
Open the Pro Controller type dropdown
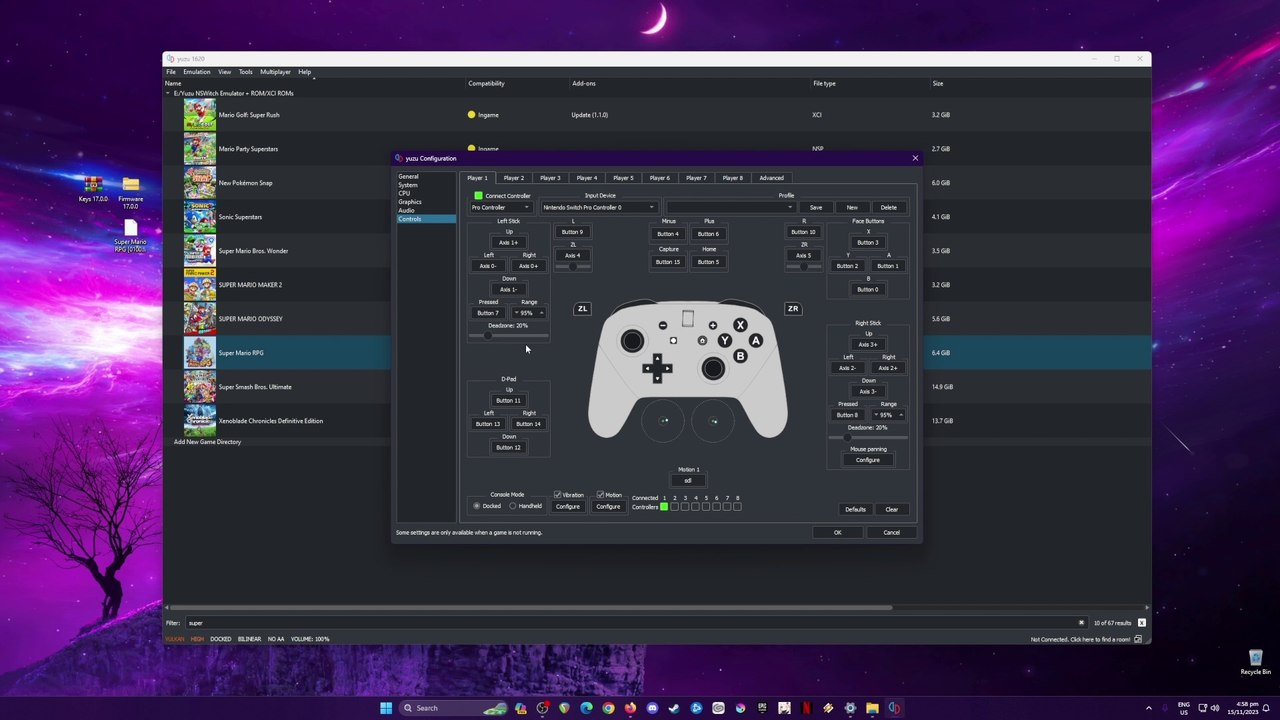(x=501, y=207)
